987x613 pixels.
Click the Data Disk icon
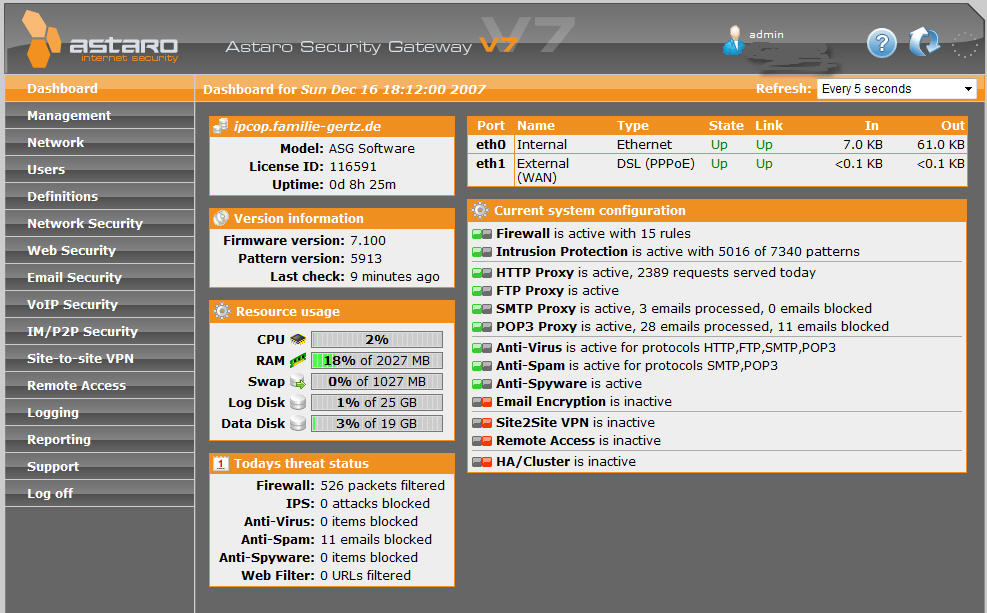[298, 423]
